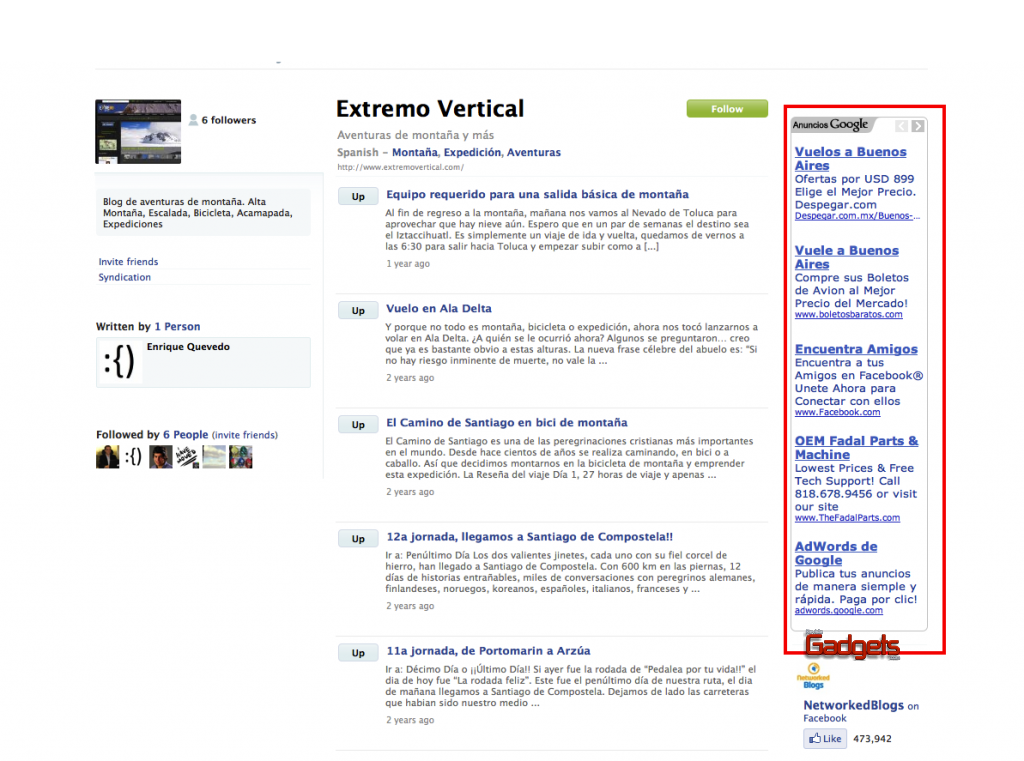Click the Aventuras tag link
Viewport: 1024px width, 761px height.
point(534,152)
